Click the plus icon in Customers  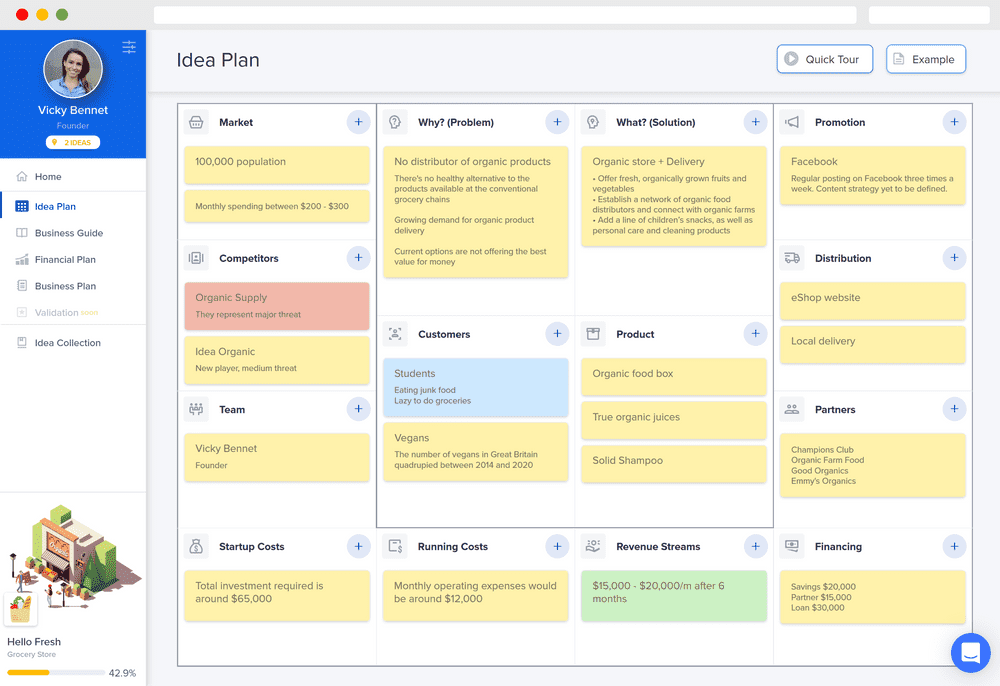click(557, 333)
